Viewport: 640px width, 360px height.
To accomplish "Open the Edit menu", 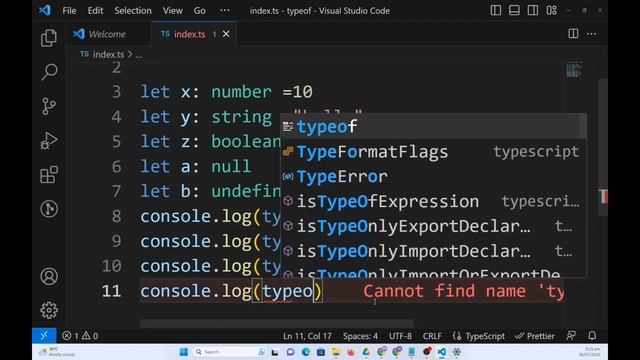I will (95, 11).
